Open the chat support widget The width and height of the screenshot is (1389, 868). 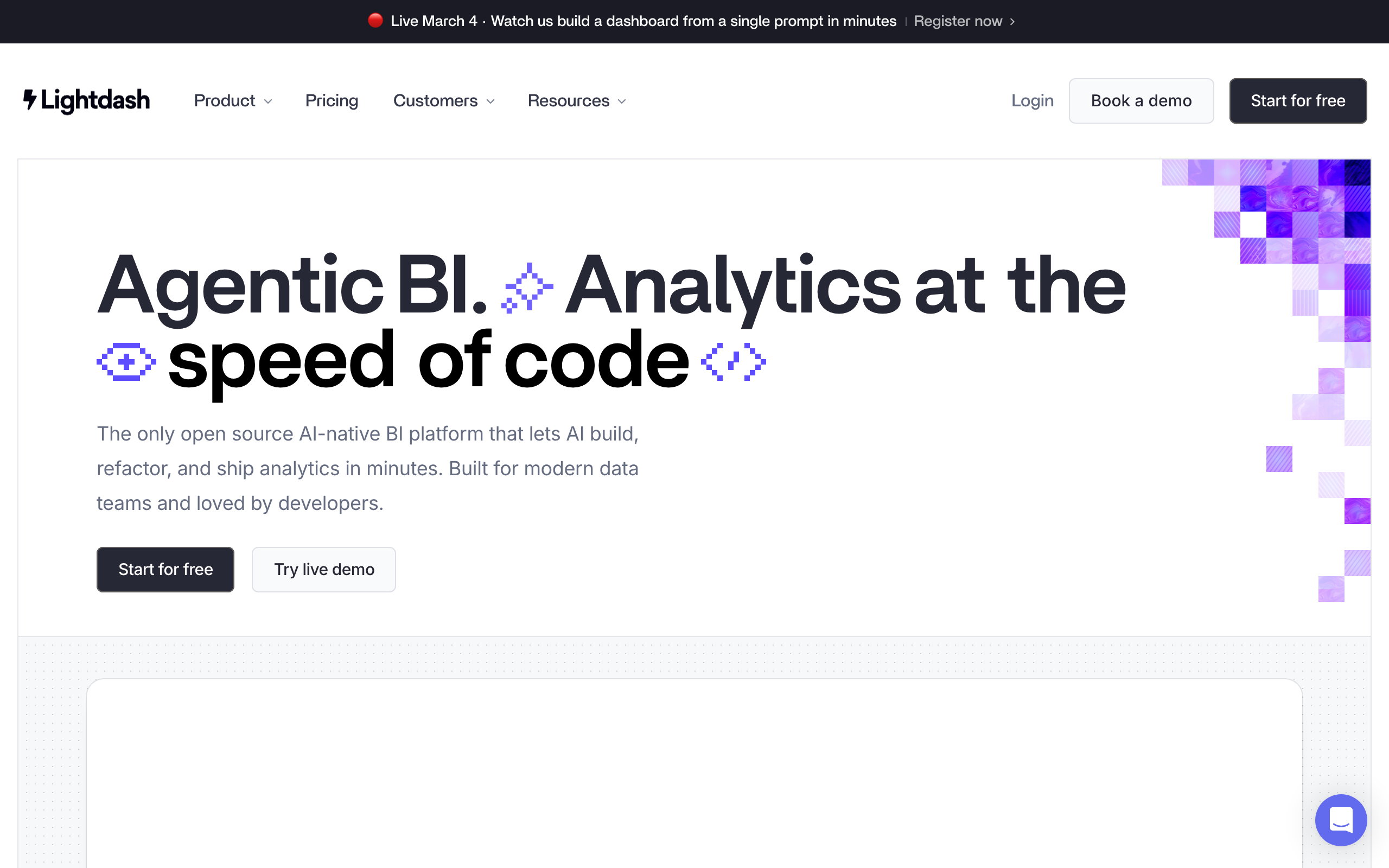click(1340, 820)
